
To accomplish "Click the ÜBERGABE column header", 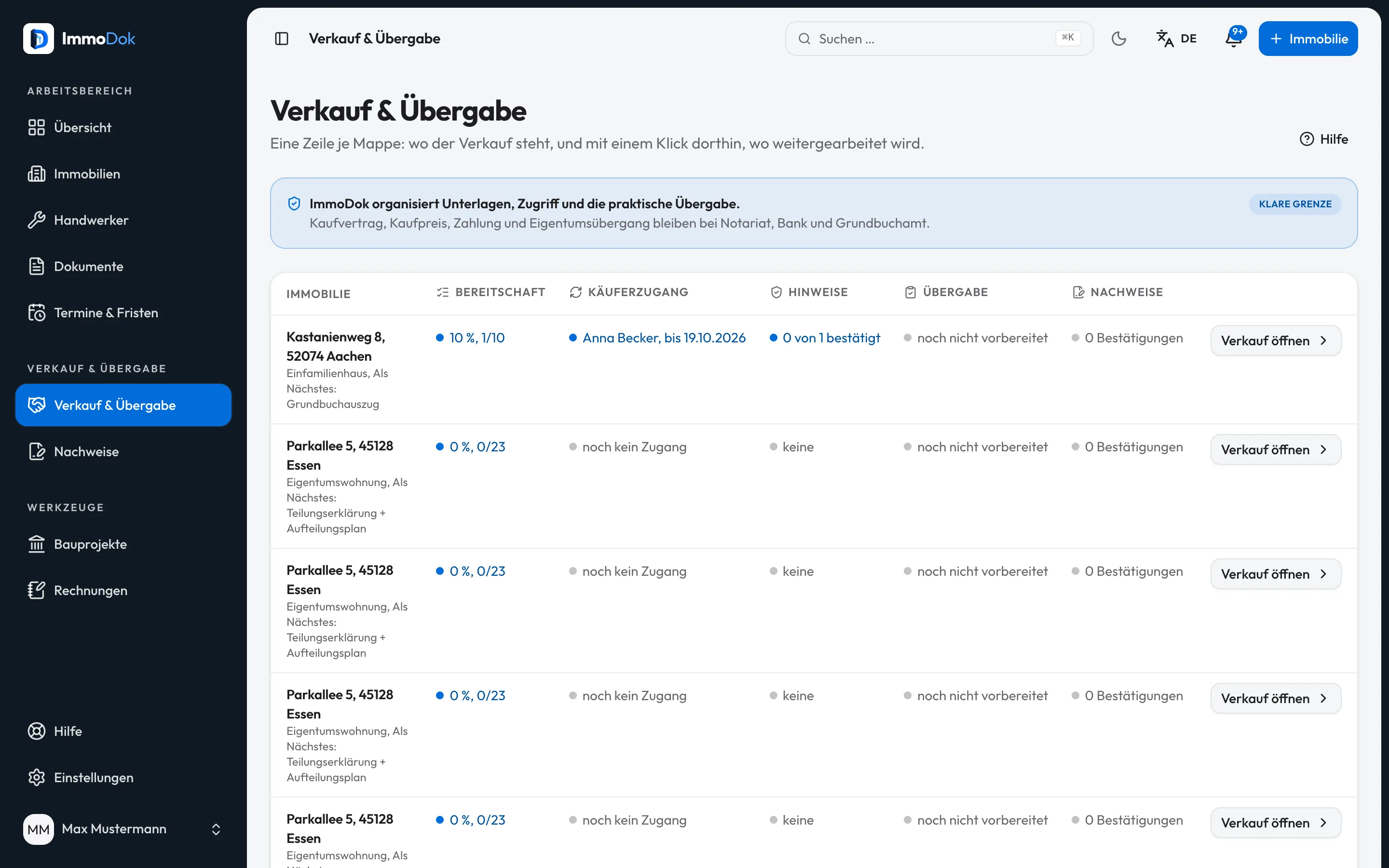I will pyautogui.click(x=946, y=292).
